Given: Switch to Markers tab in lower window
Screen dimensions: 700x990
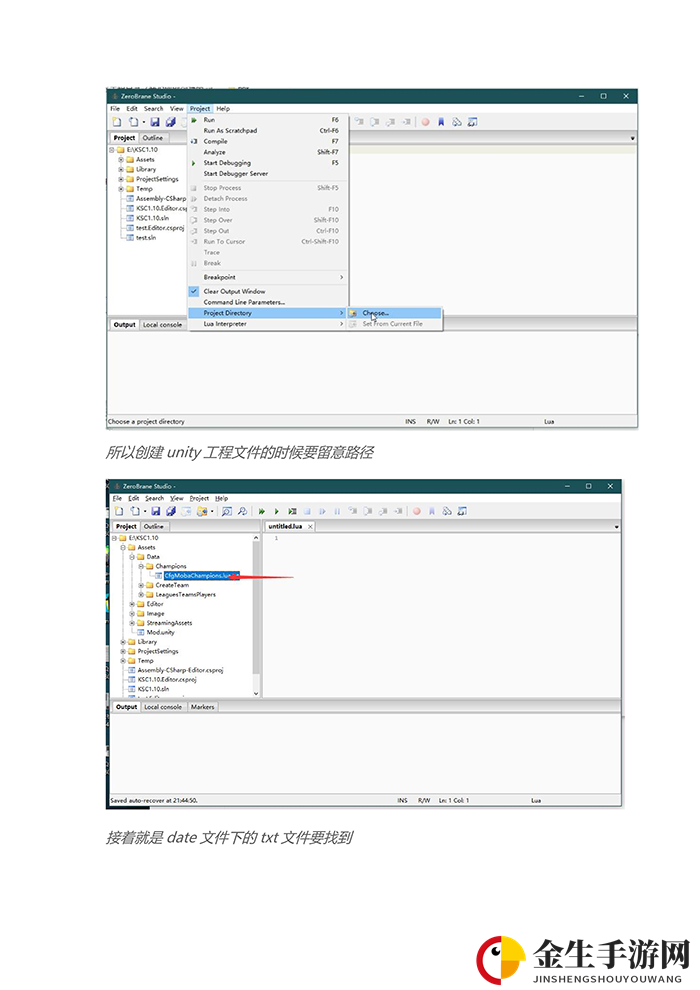Looking at the screenshot, I should [202, 707].
